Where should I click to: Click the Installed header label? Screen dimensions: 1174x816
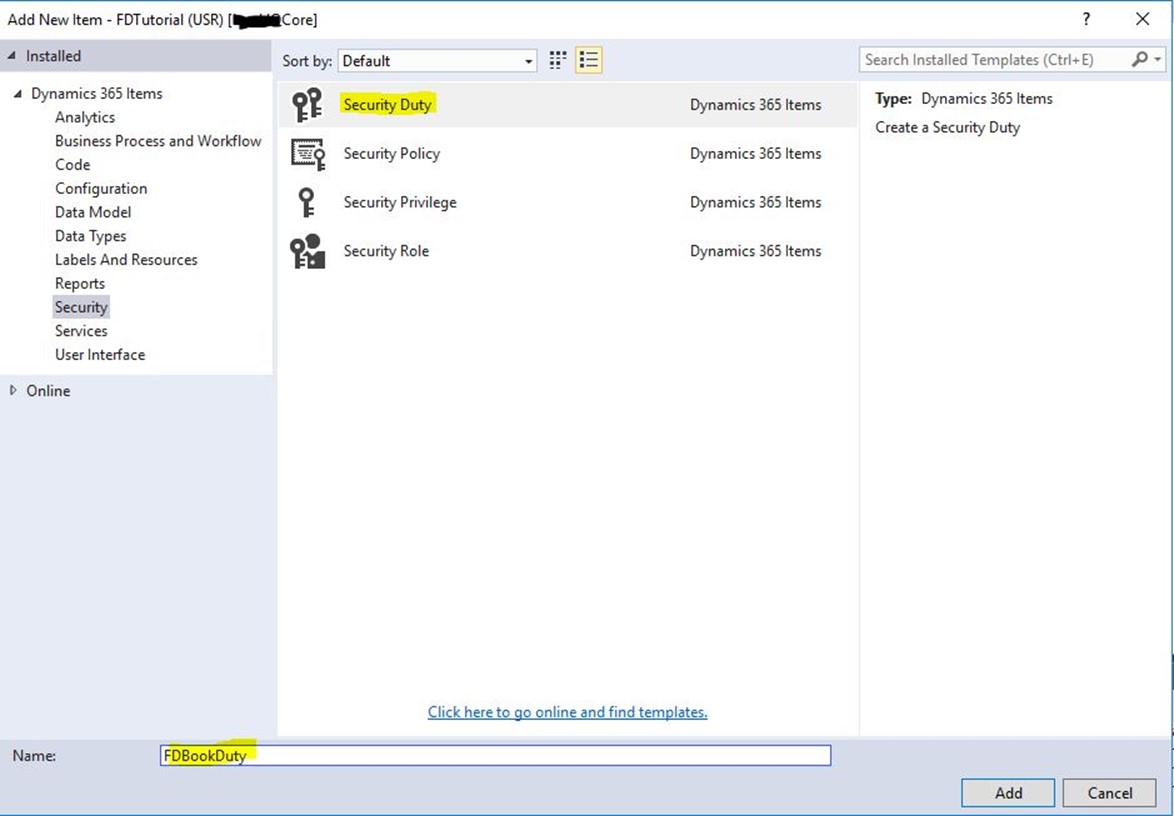(53, 56)
